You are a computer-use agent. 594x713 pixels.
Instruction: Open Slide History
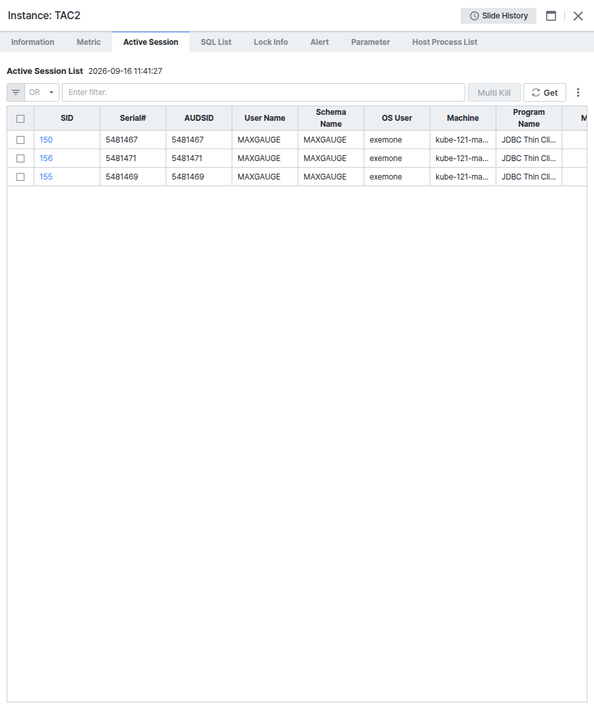coord(498,16)
